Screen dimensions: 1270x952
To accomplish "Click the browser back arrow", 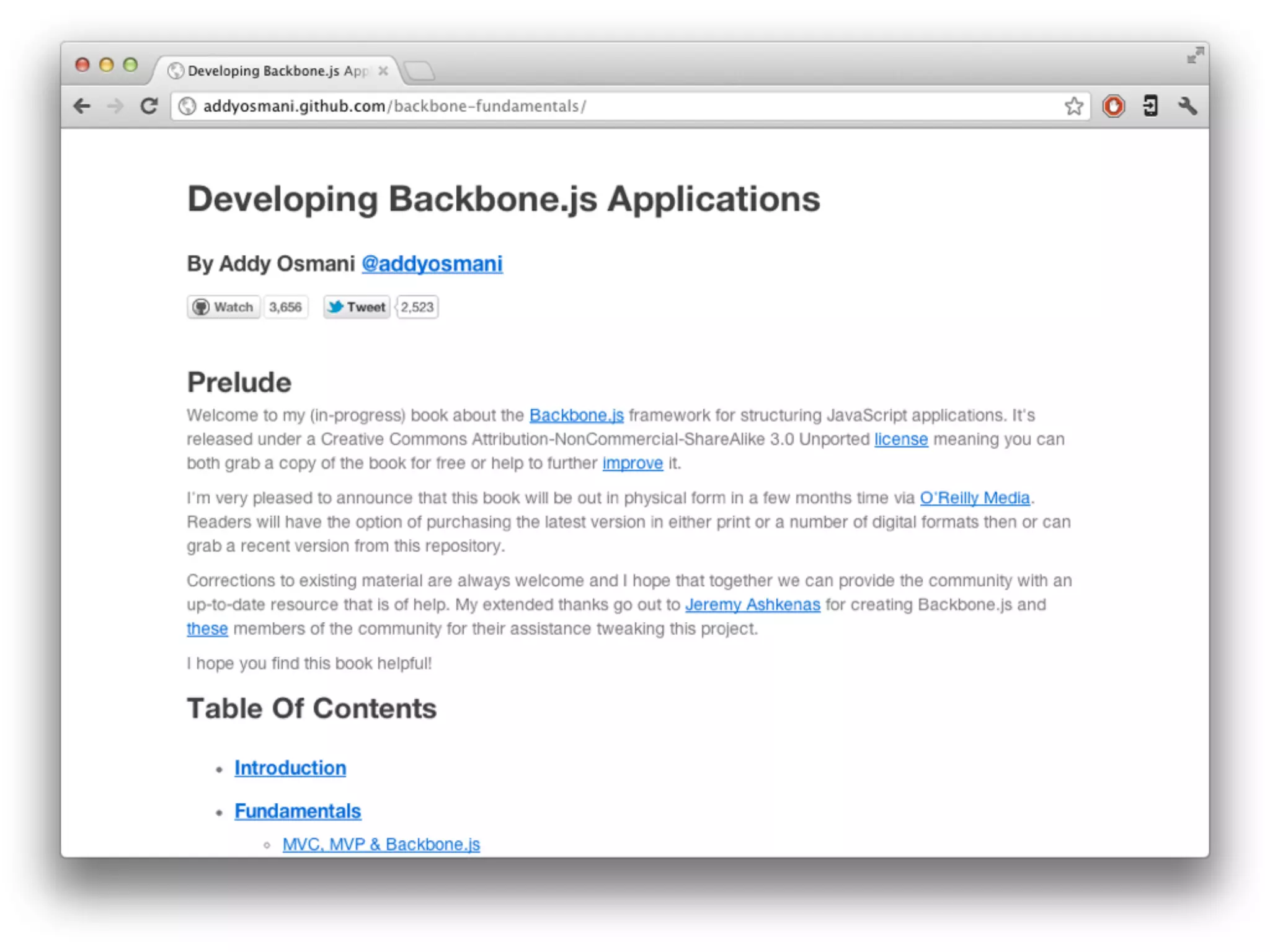I will pos(82,106).
